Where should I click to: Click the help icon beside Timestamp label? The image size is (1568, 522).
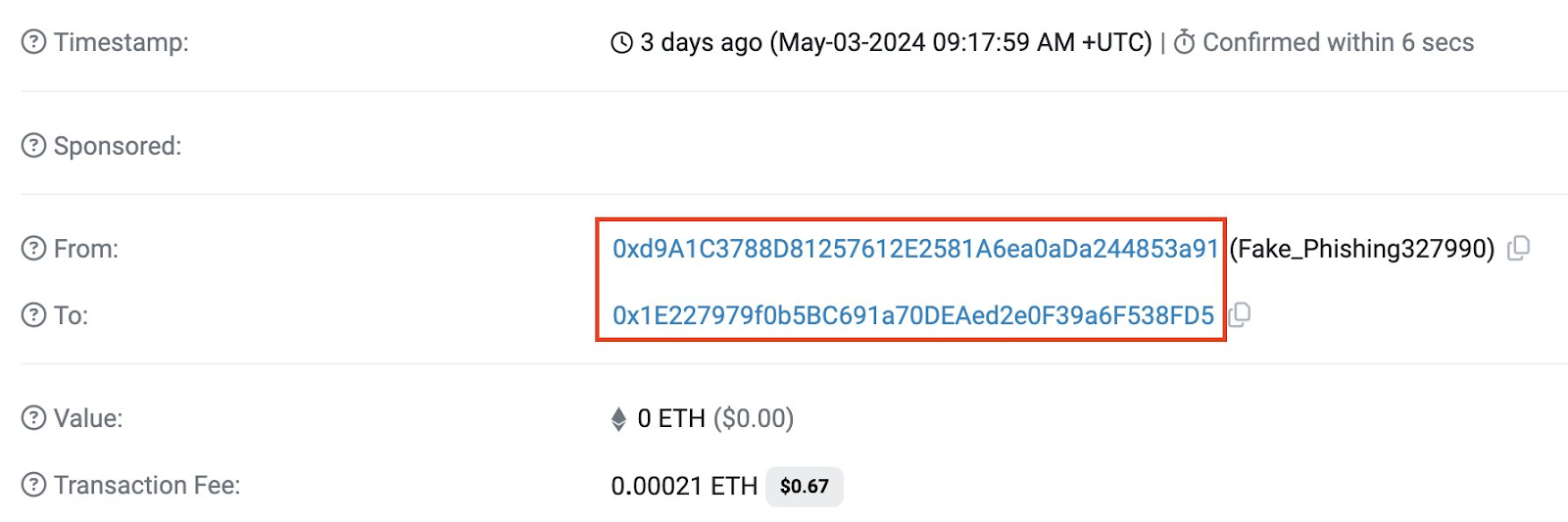pyautogui.click(x=33, y=42)
